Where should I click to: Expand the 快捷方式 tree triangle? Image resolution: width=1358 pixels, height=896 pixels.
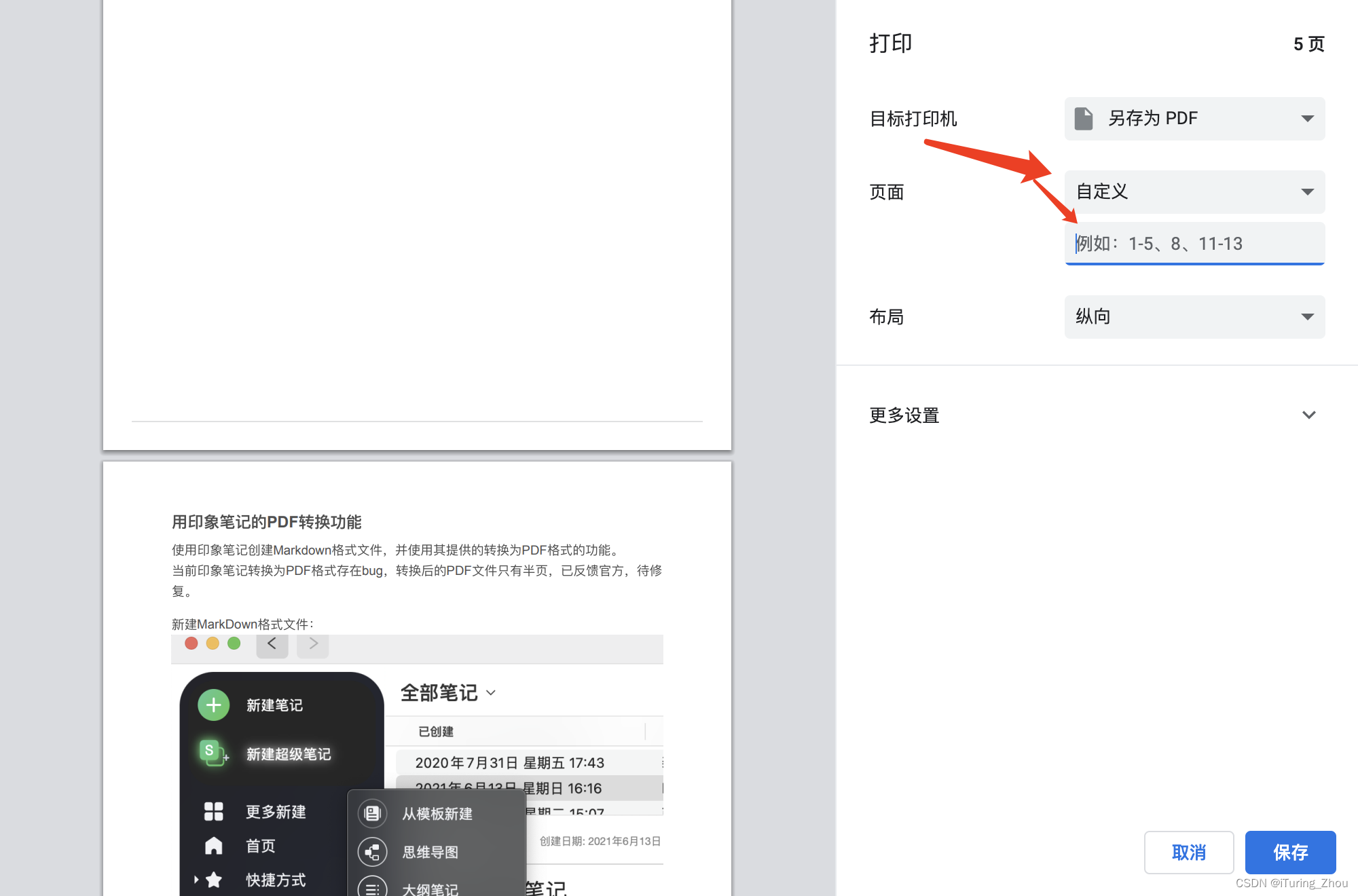coord(196,880)
